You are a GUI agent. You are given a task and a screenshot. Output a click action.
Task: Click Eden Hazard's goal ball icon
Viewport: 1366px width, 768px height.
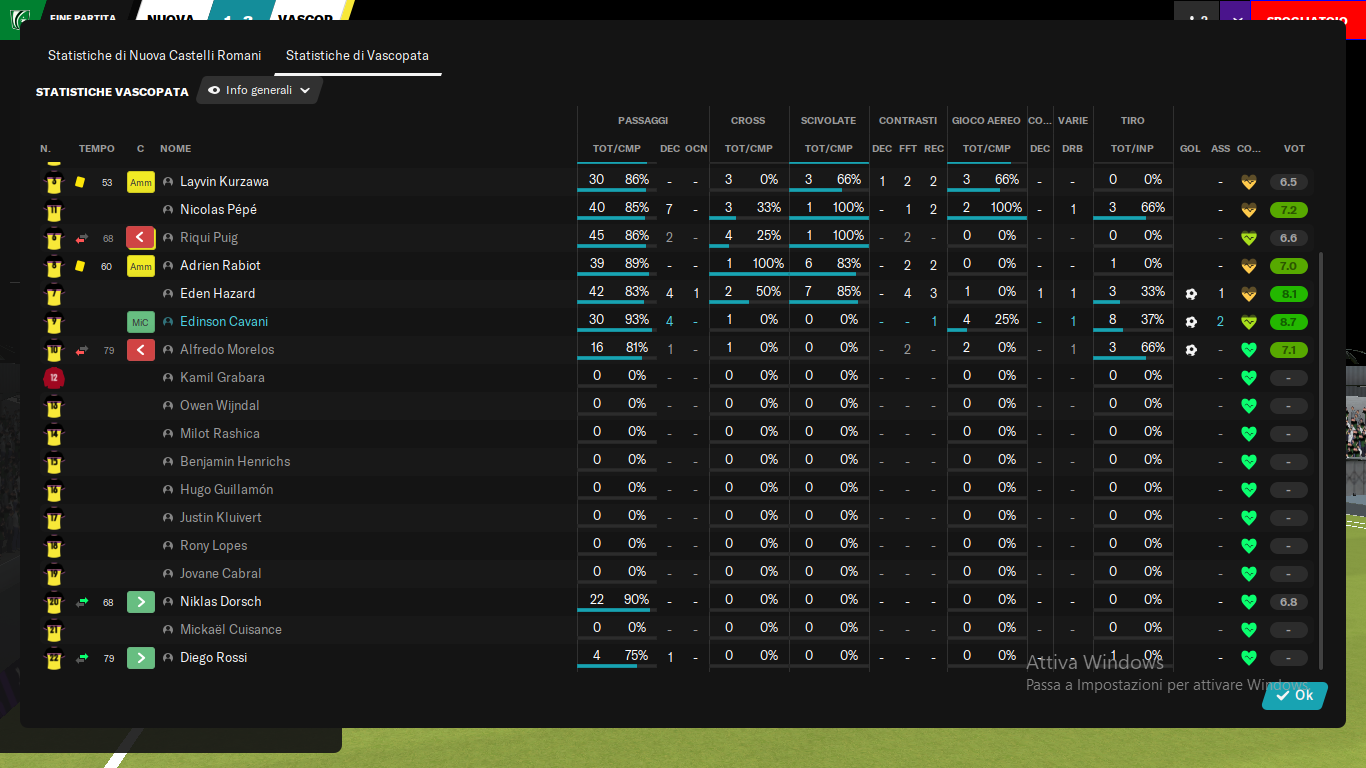click(x=1191, y=294)
